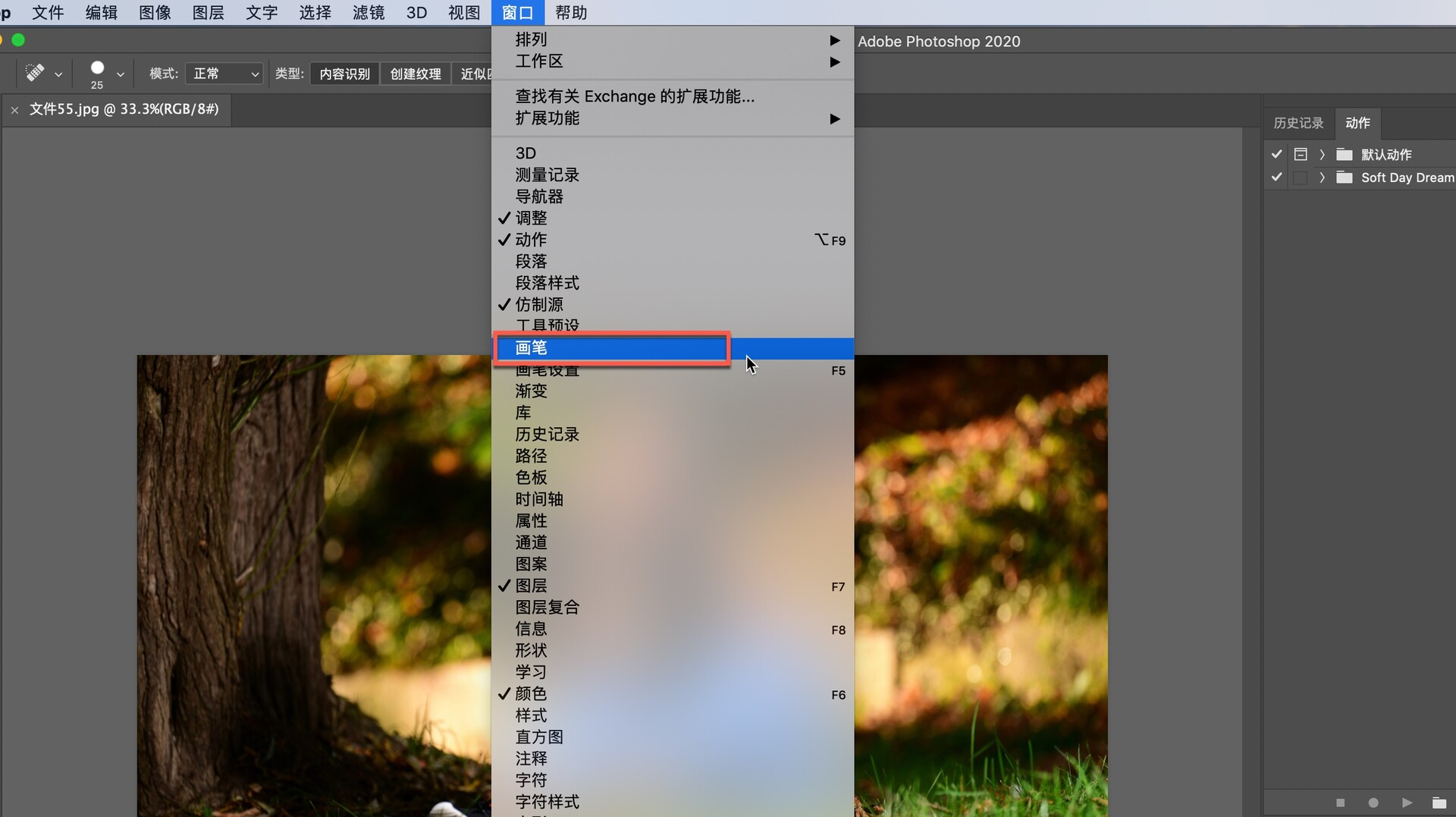Open the 帮助 menu
Image resolution: width=1456 pixels, height=817 pixels.
[571, 13]
